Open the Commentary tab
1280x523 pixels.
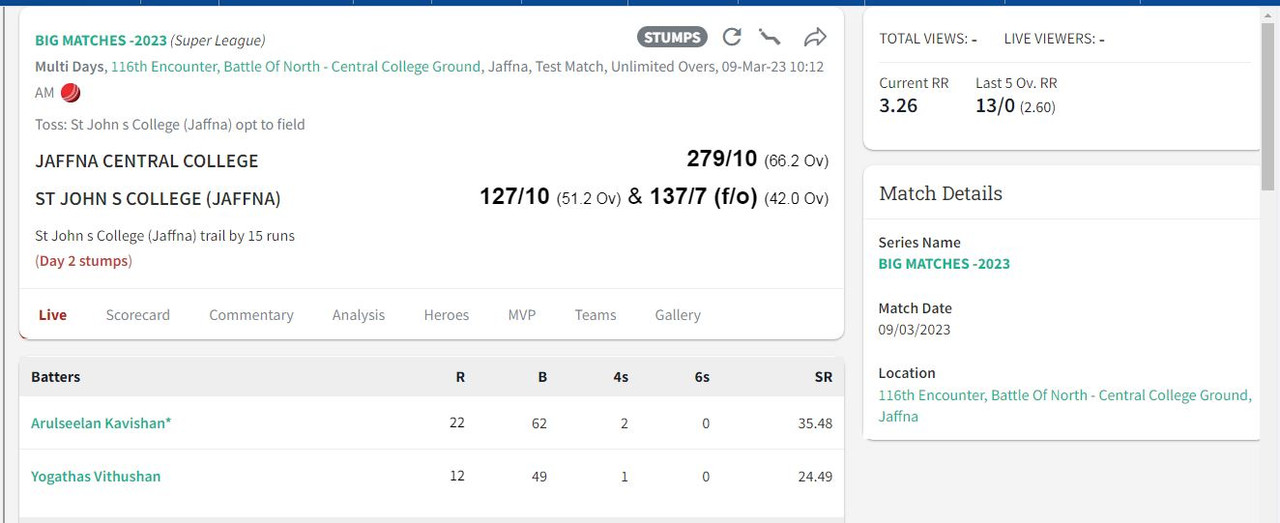tap(251, 315)
